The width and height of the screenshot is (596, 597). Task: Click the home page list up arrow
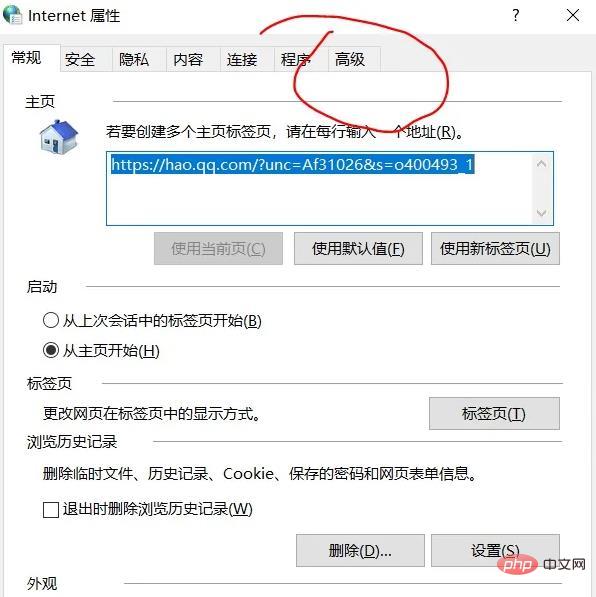pyautogui.click(x=542, y=164)
